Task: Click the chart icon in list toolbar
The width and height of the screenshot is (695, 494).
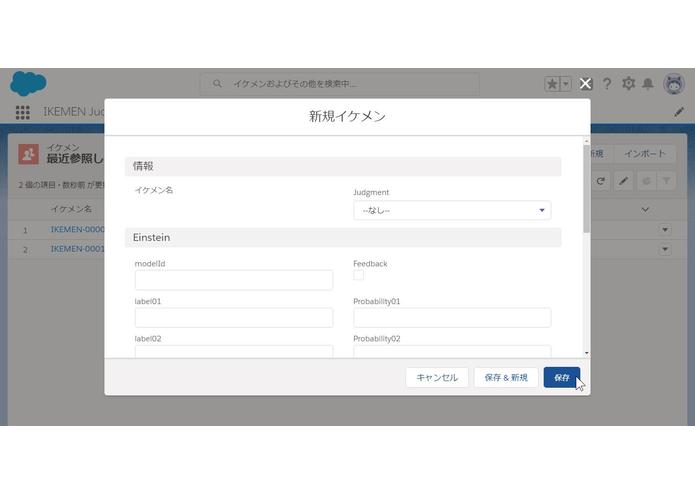Action: click(646, 181)
